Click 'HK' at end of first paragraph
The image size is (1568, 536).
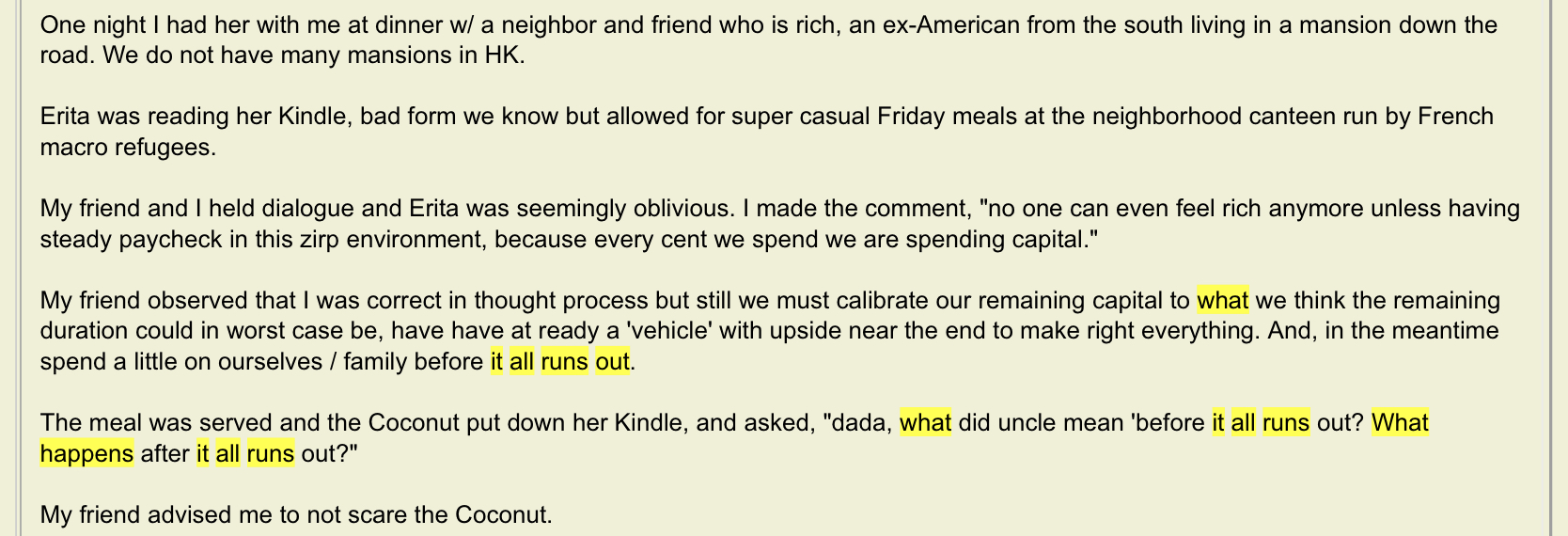[502, 55]
